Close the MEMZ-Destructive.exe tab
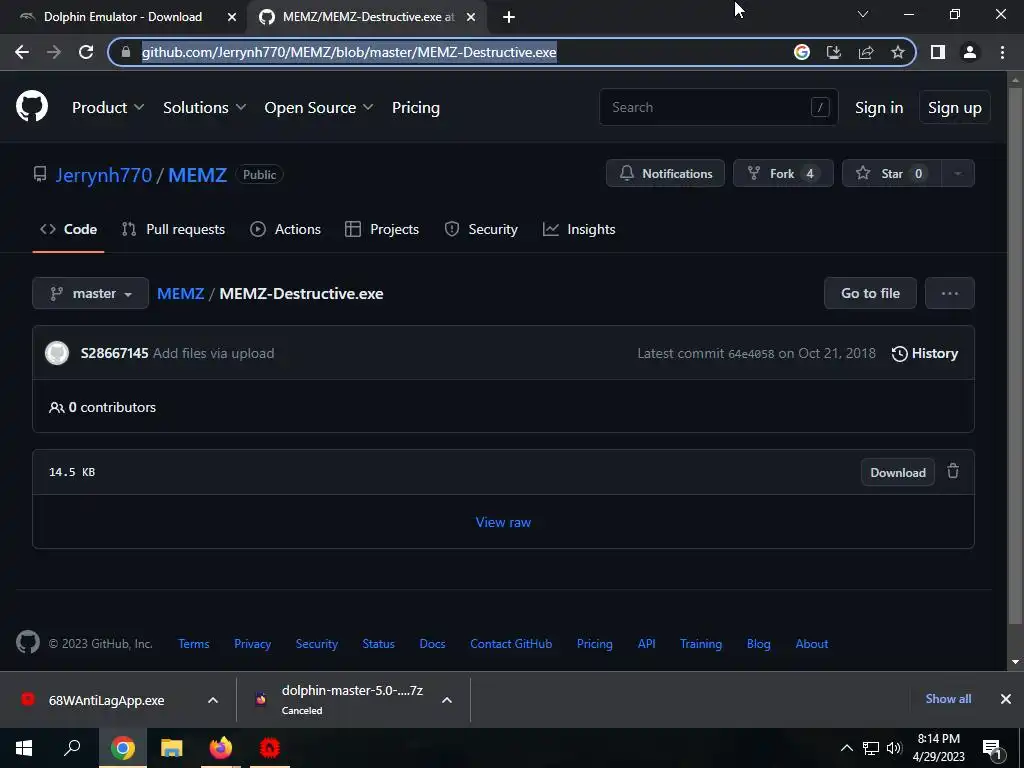This screenshot has width=1024, height=768. click(x=471, y=17)
